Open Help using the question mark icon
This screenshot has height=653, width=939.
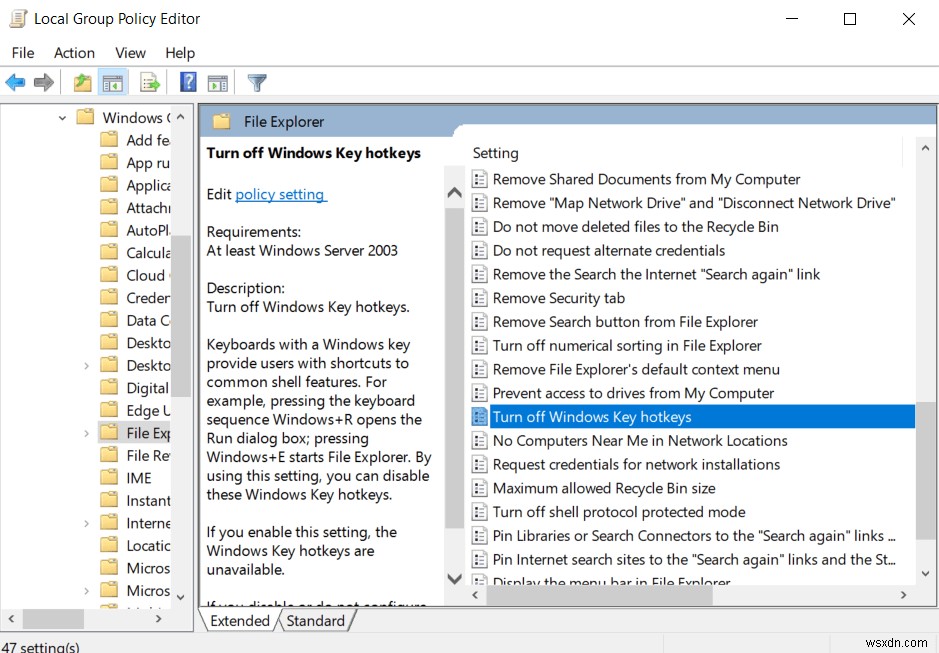tap(187, 82)
